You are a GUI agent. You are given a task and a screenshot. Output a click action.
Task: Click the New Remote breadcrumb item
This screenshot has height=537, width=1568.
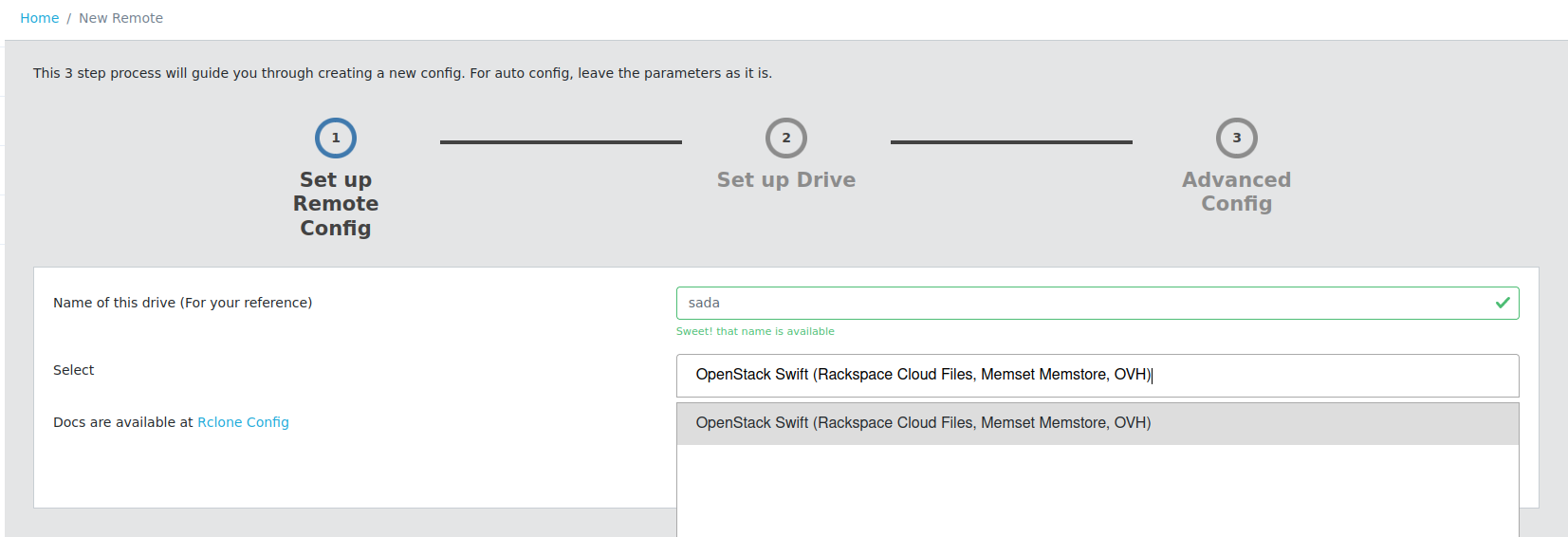(120, 18)
